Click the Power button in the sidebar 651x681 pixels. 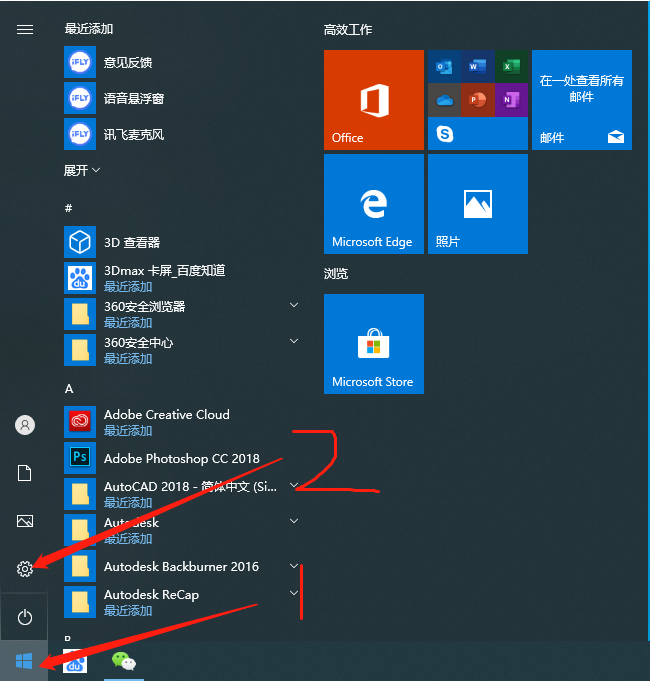pyautogui.click(x=25, y=617)
